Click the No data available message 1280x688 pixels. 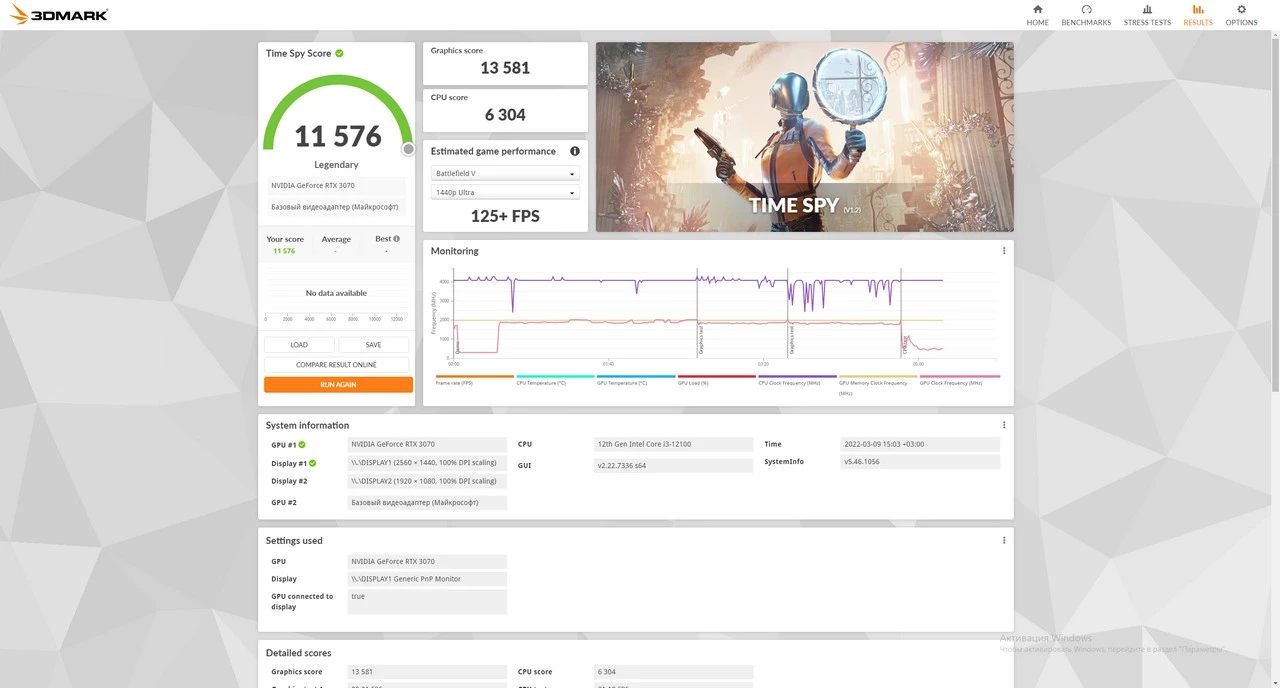336,293
